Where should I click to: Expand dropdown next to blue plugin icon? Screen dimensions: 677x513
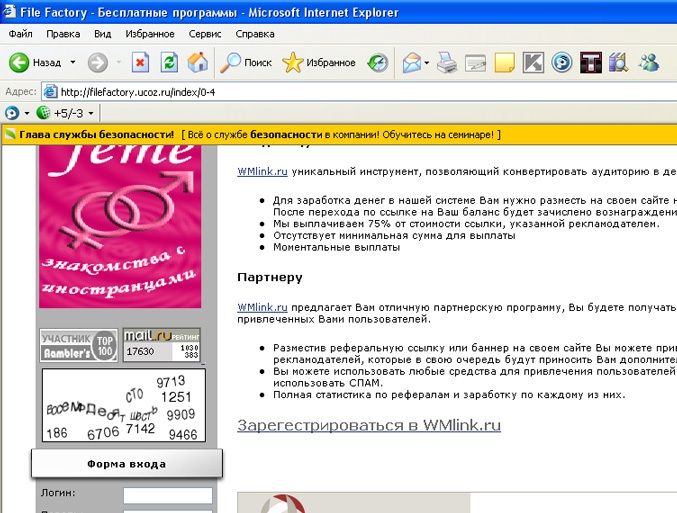tap(27, 113)
